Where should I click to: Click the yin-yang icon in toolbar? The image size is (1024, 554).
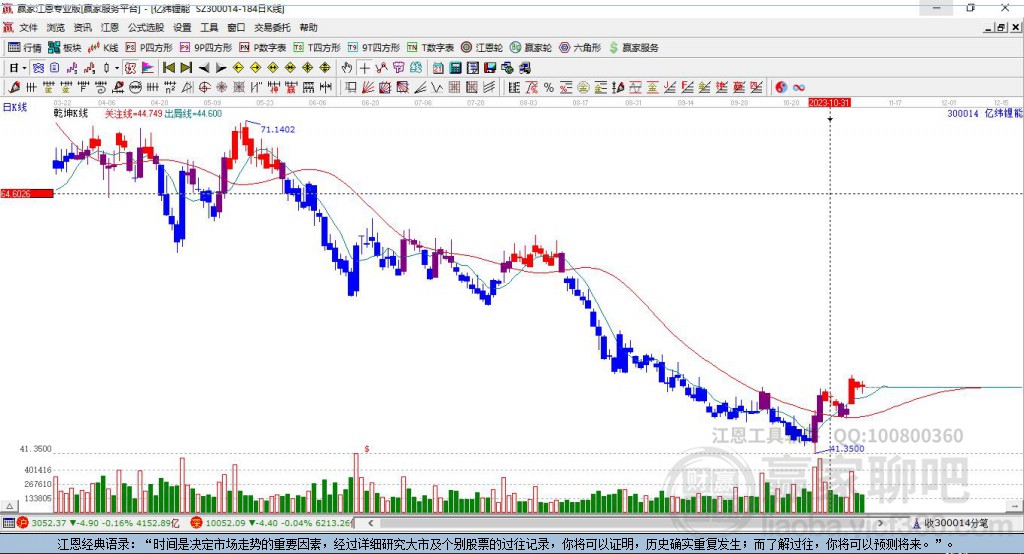click(781, 88)
